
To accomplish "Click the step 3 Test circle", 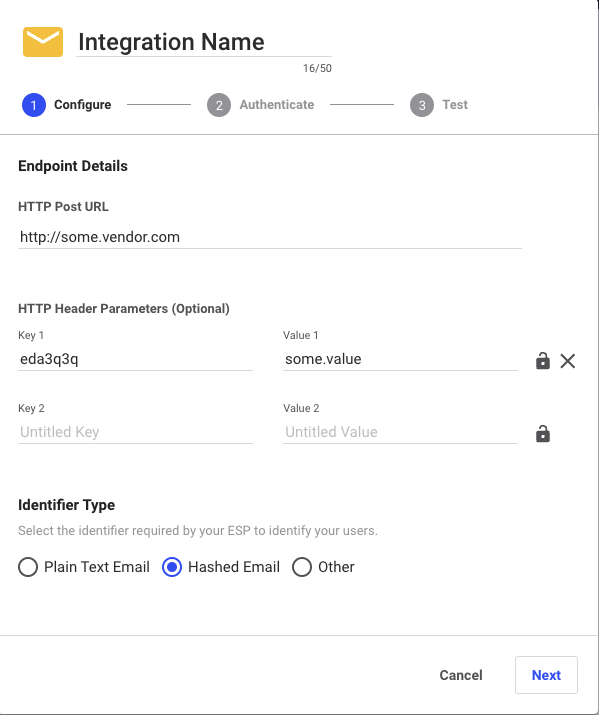I will [x=422, y=105].
